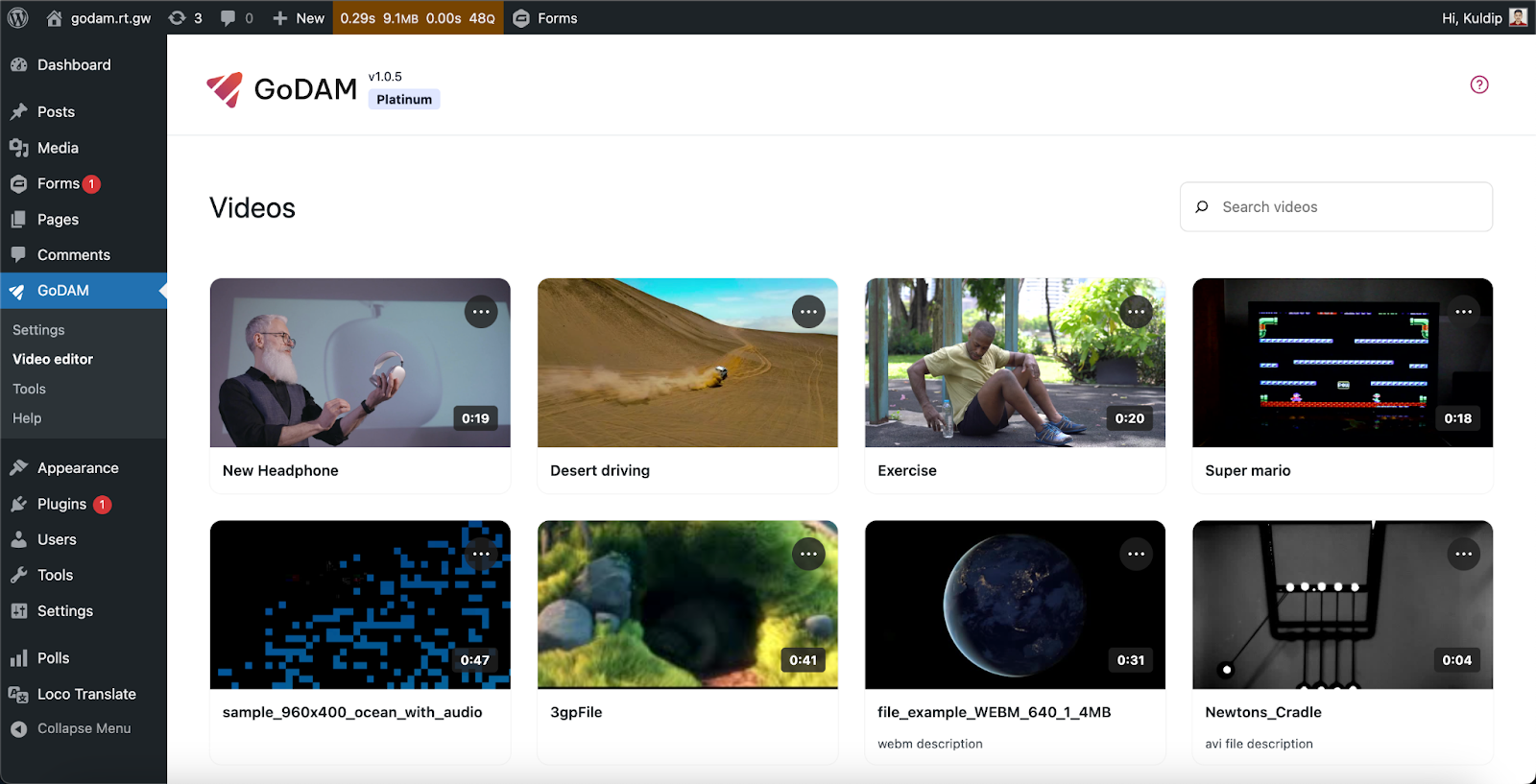1536x784 pixels.
Task: Open Settings under GoDAM submenu
Action: click(x=38, y=330)
